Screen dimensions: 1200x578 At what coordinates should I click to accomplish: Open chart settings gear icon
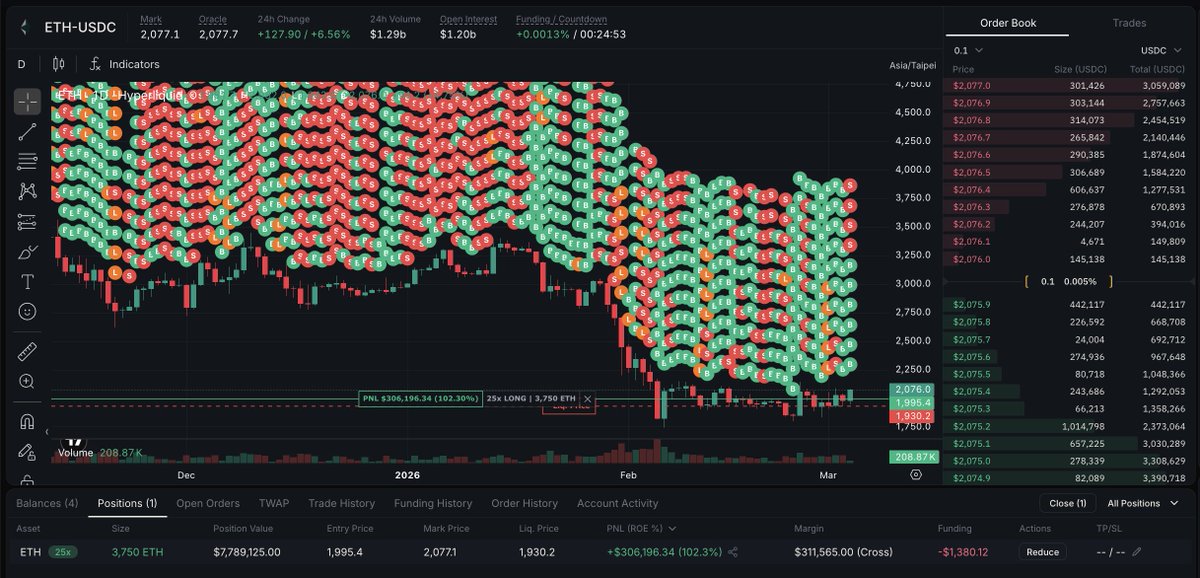pos(916,474)
